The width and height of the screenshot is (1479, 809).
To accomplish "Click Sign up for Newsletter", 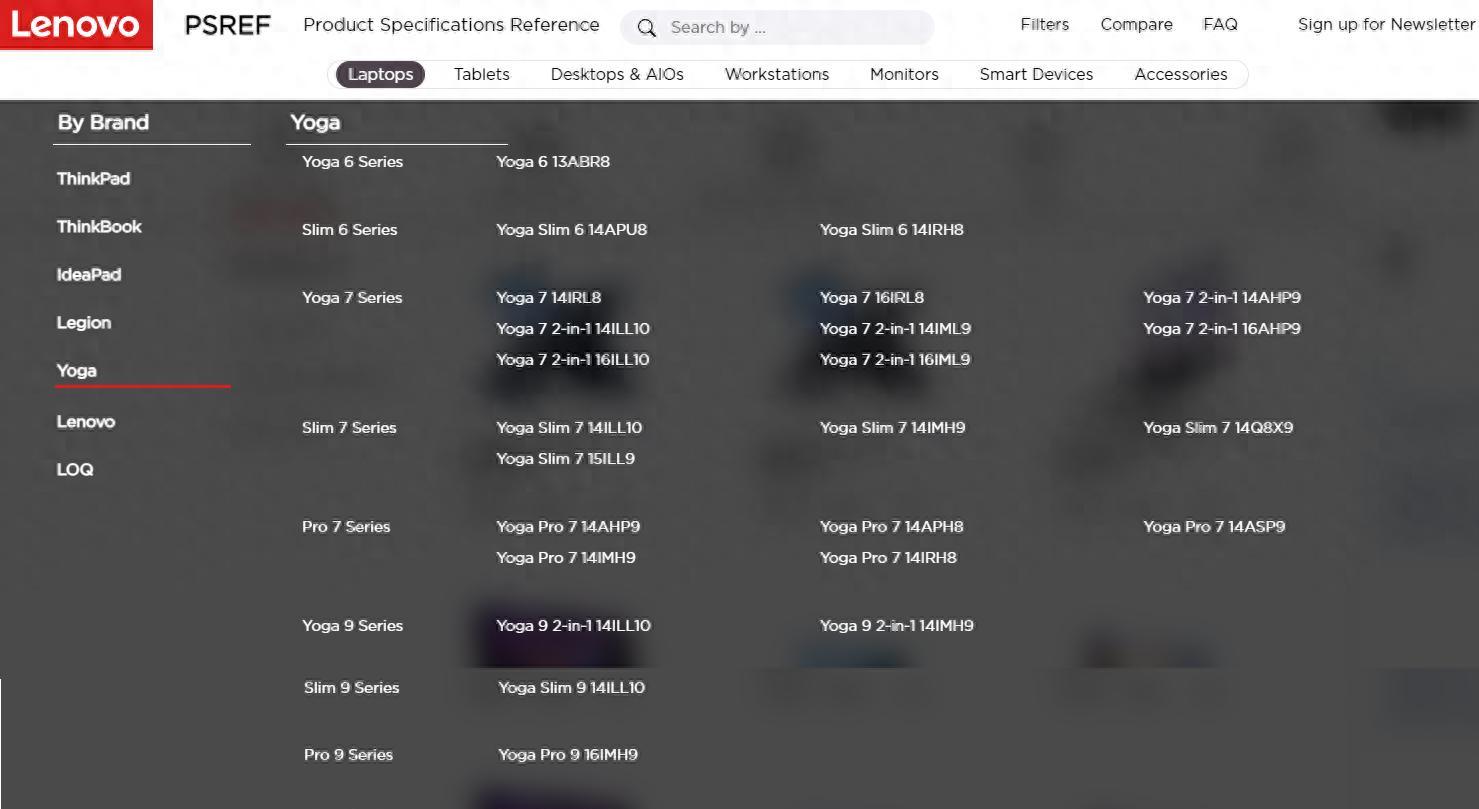I will click(x=1386, y=24).
